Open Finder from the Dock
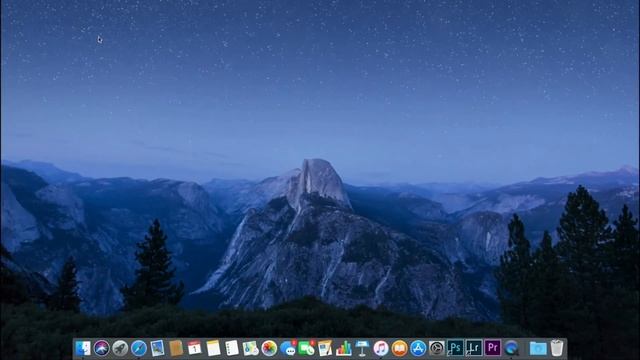This screenshot has width=640, height=360. tap(83, 348)
